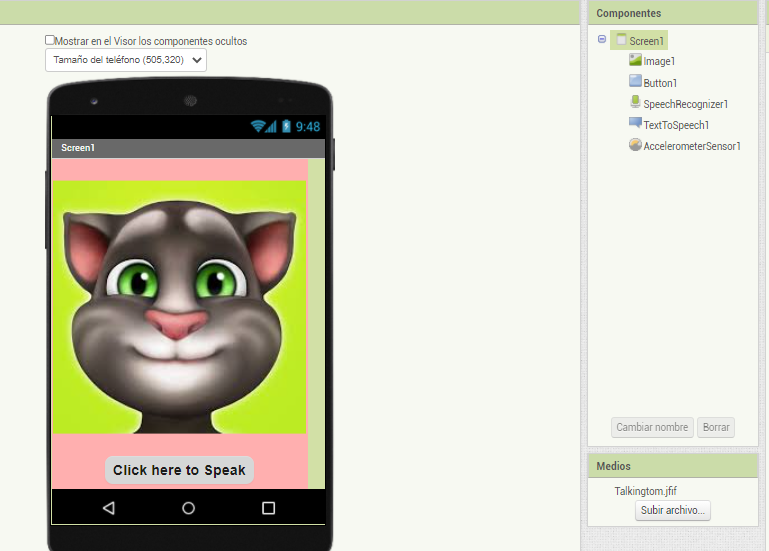Tap the Android back triangle icon
This screenshot has height=551, width=769.
coord(109,508)
